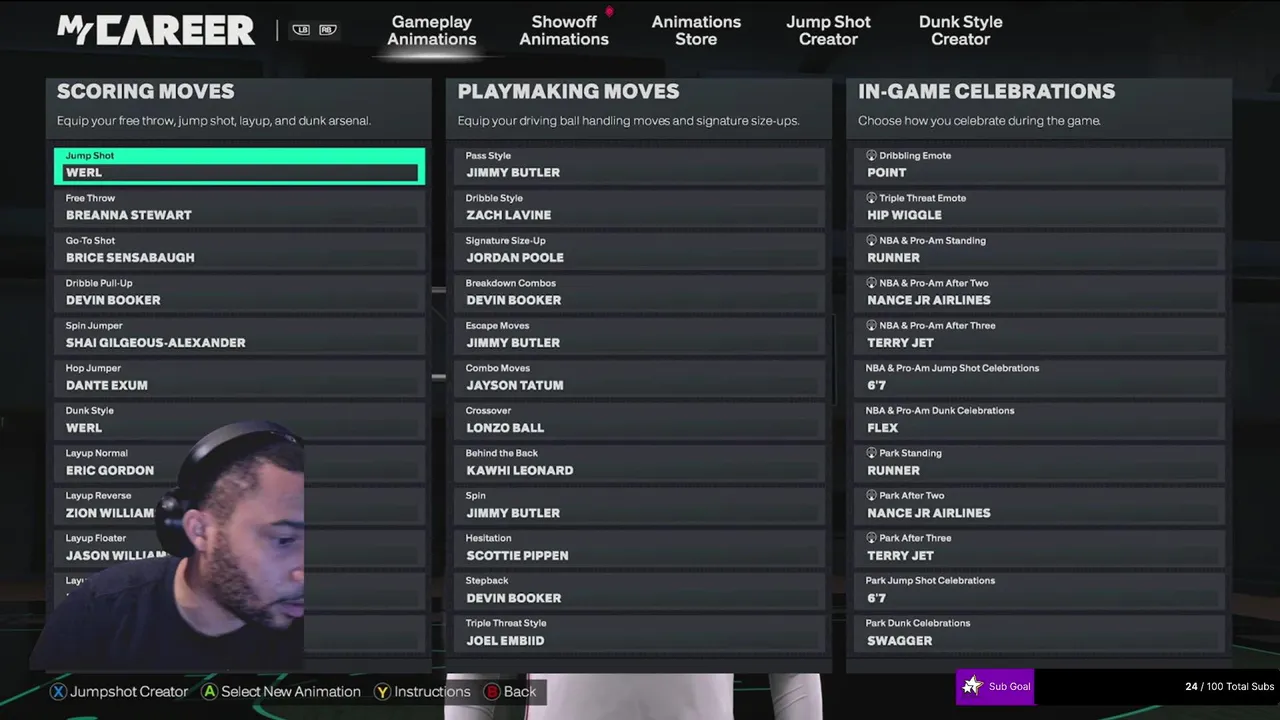Click the icon beside Park Standing
Viewport: 1280px width, 720px height.
tap(871, 453)
